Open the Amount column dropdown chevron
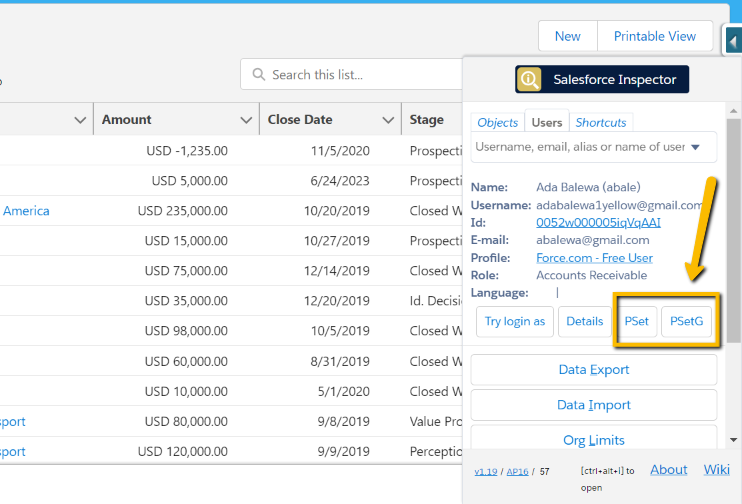This screenshot has height=504, width=742. pyautogui.click(x=246, y=120)
